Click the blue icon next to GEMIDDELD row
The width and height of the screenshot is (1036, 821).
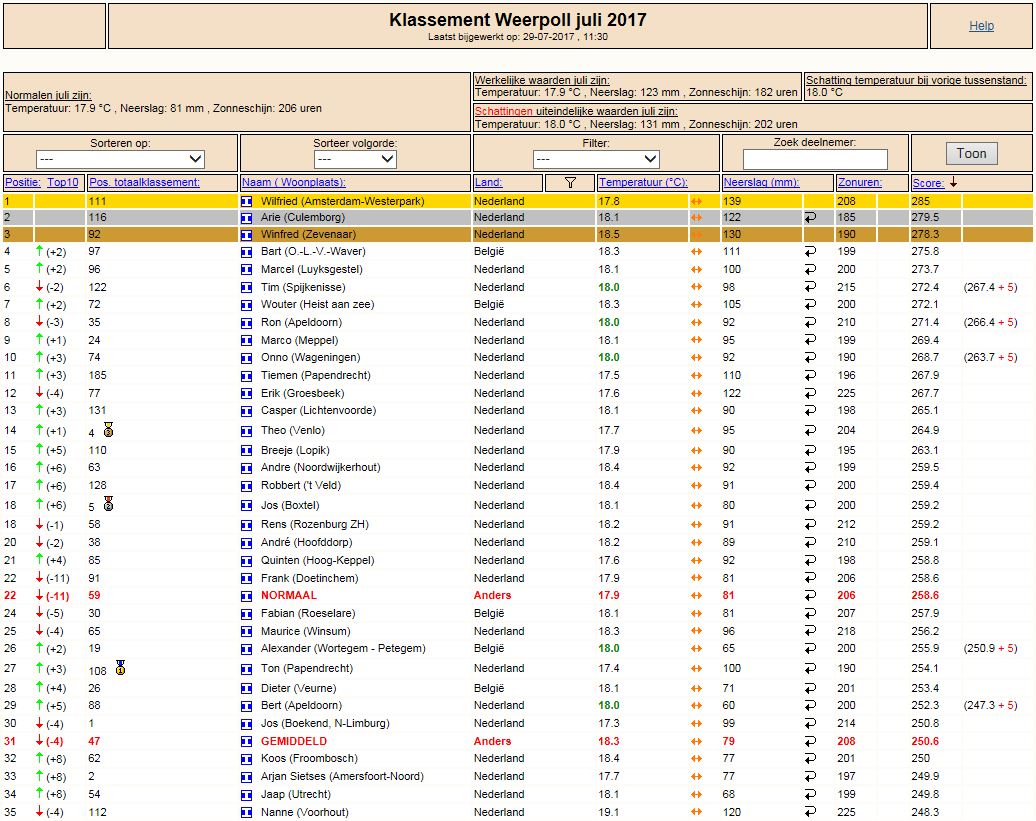[247, 742]
